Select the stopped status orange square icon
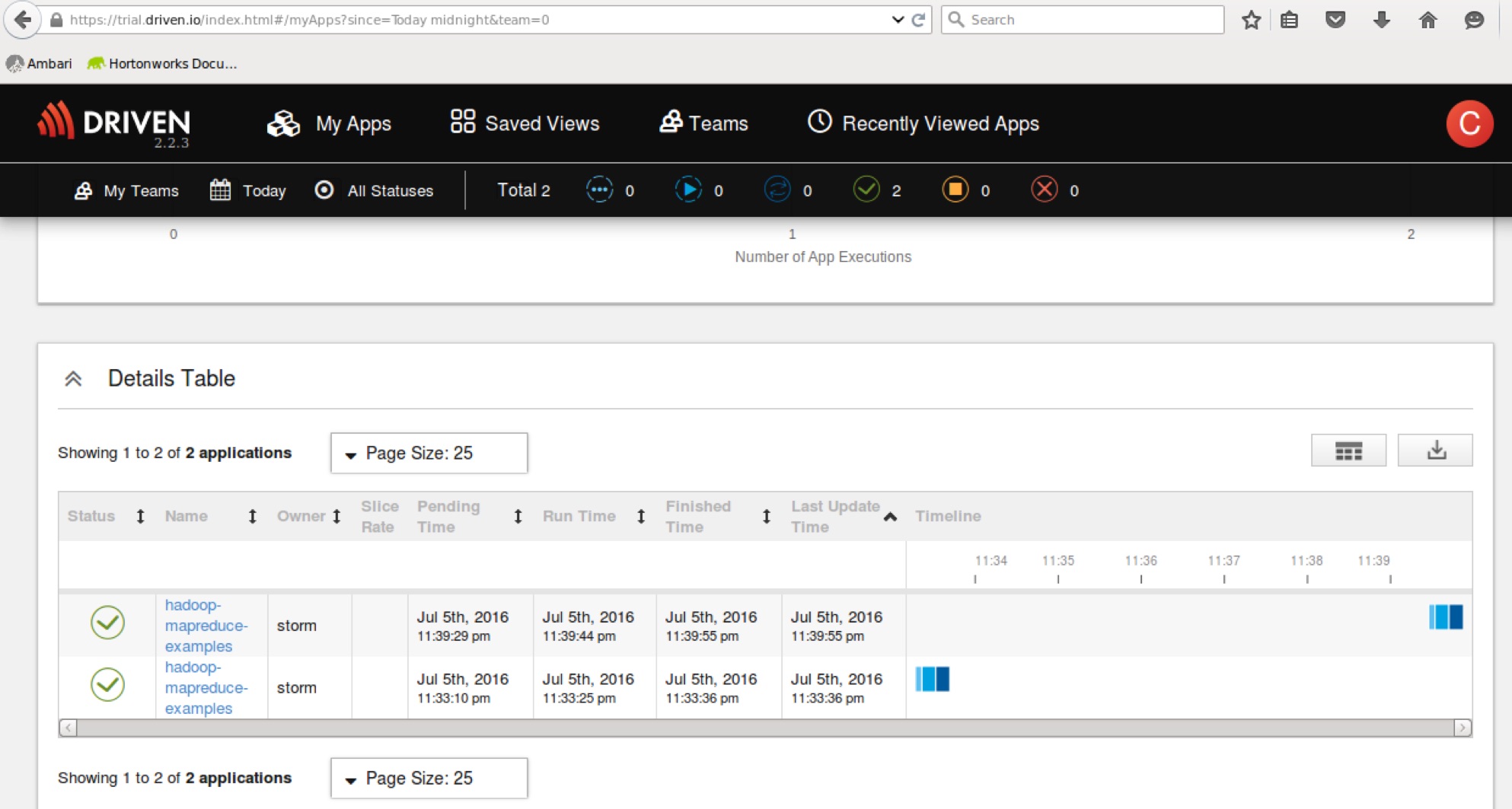 point(955,190)
